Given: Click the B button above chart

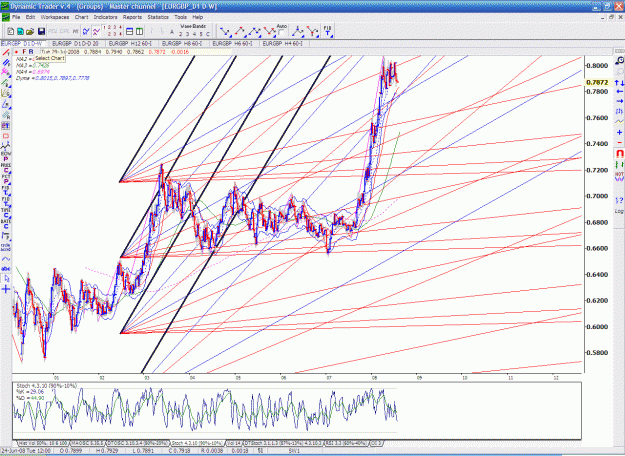Looking at the screenshot, I should click(31, 52).
